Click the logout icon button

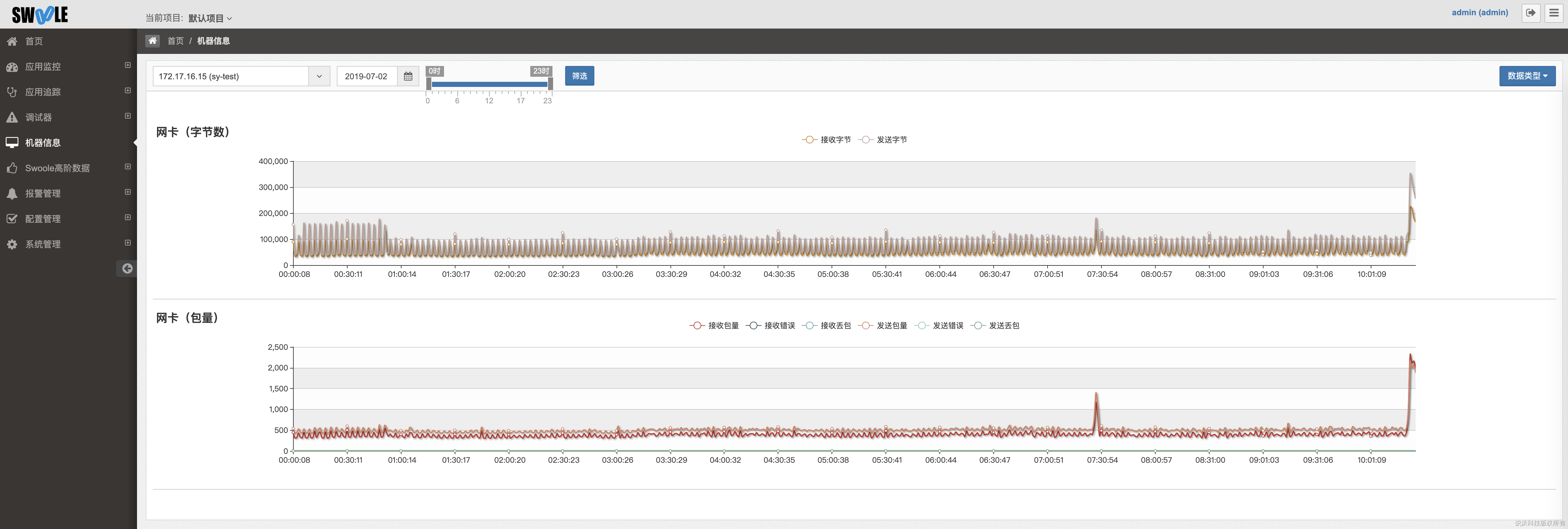pyautogui.click(x=1530, y=13)
